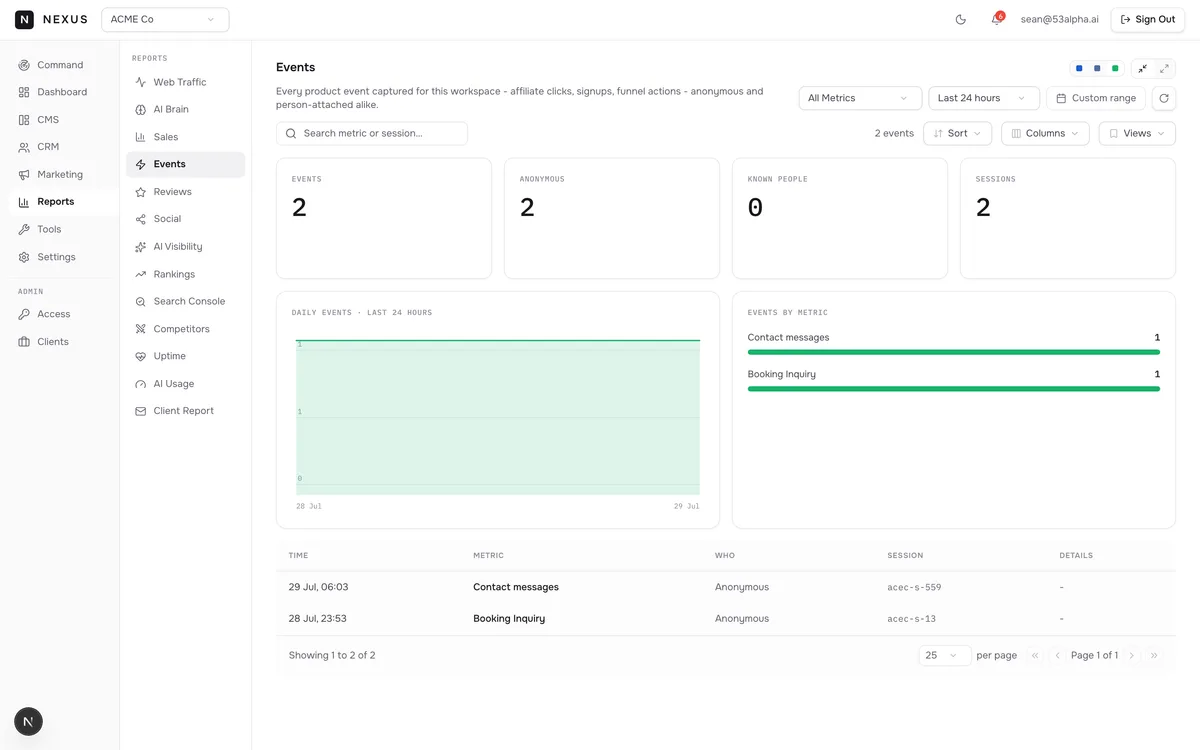Open the AI Brain report
This screenshot has width=1200, height=750.
click(185, 110)
